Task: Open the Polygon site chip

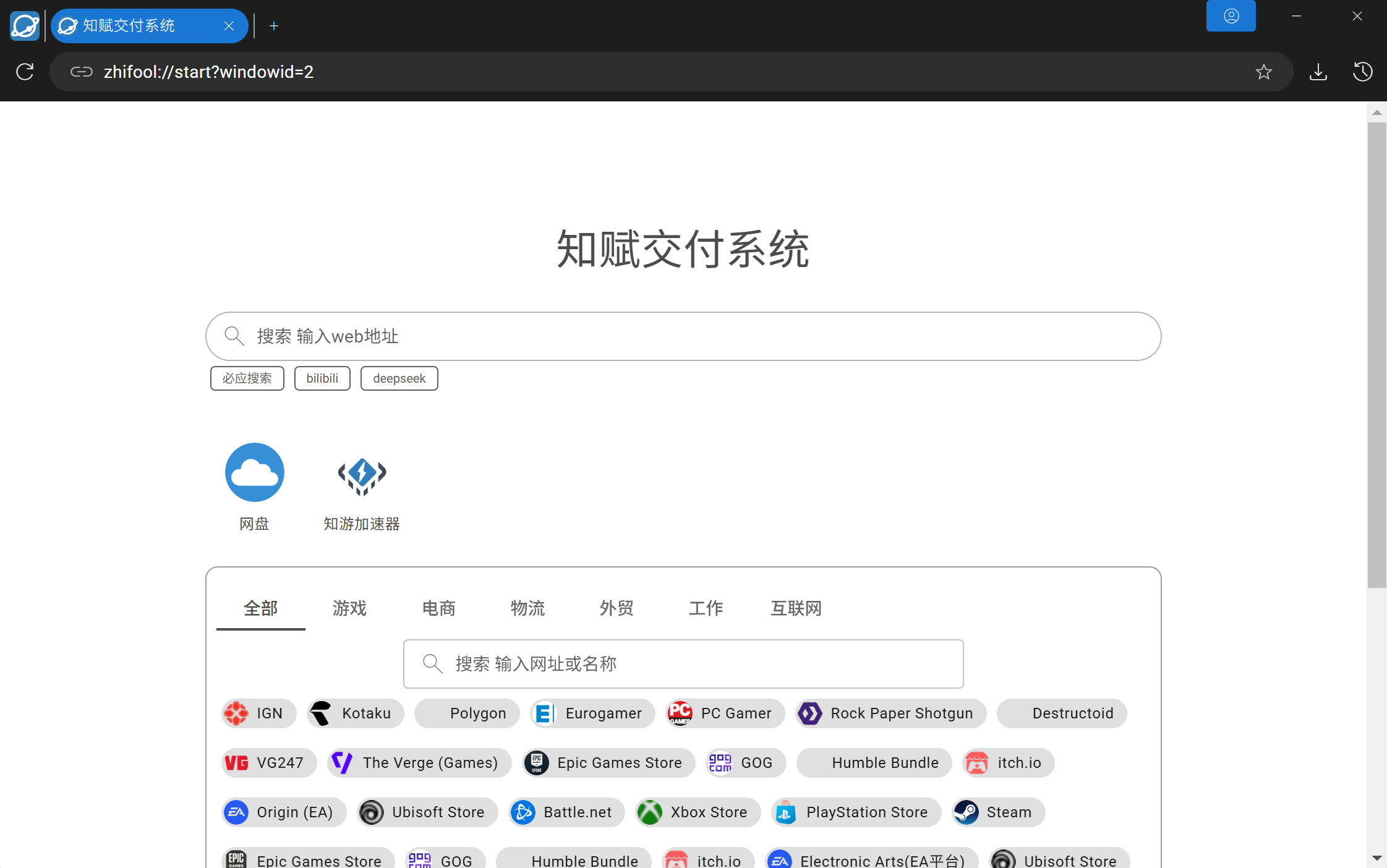Action: coord(467,713)
